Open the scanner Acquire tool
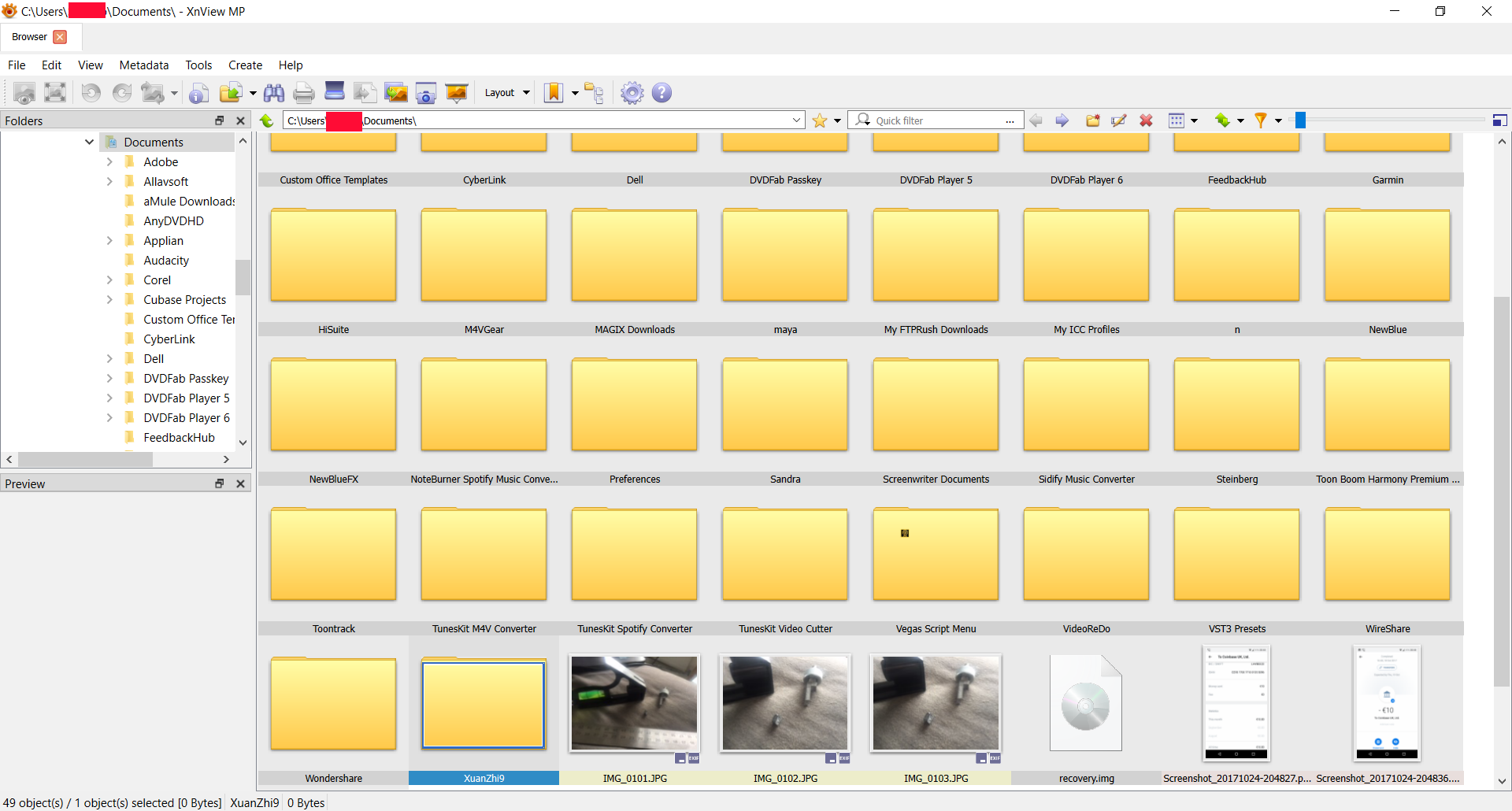Viewport: 1512px width, 811px height. coord(335,91)
